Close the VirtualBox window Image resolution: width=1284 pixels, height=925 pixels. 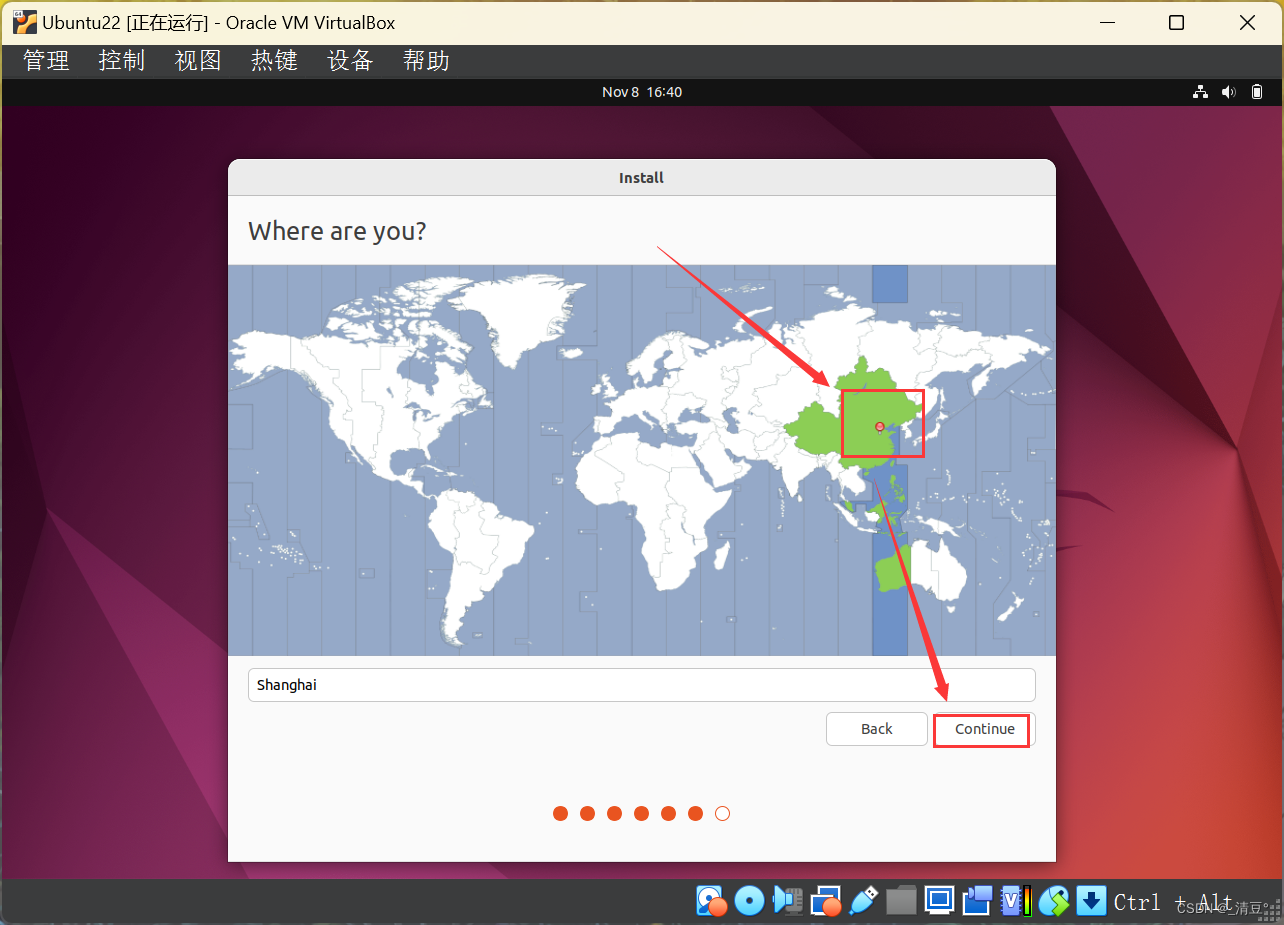(x=1246, y=23)
